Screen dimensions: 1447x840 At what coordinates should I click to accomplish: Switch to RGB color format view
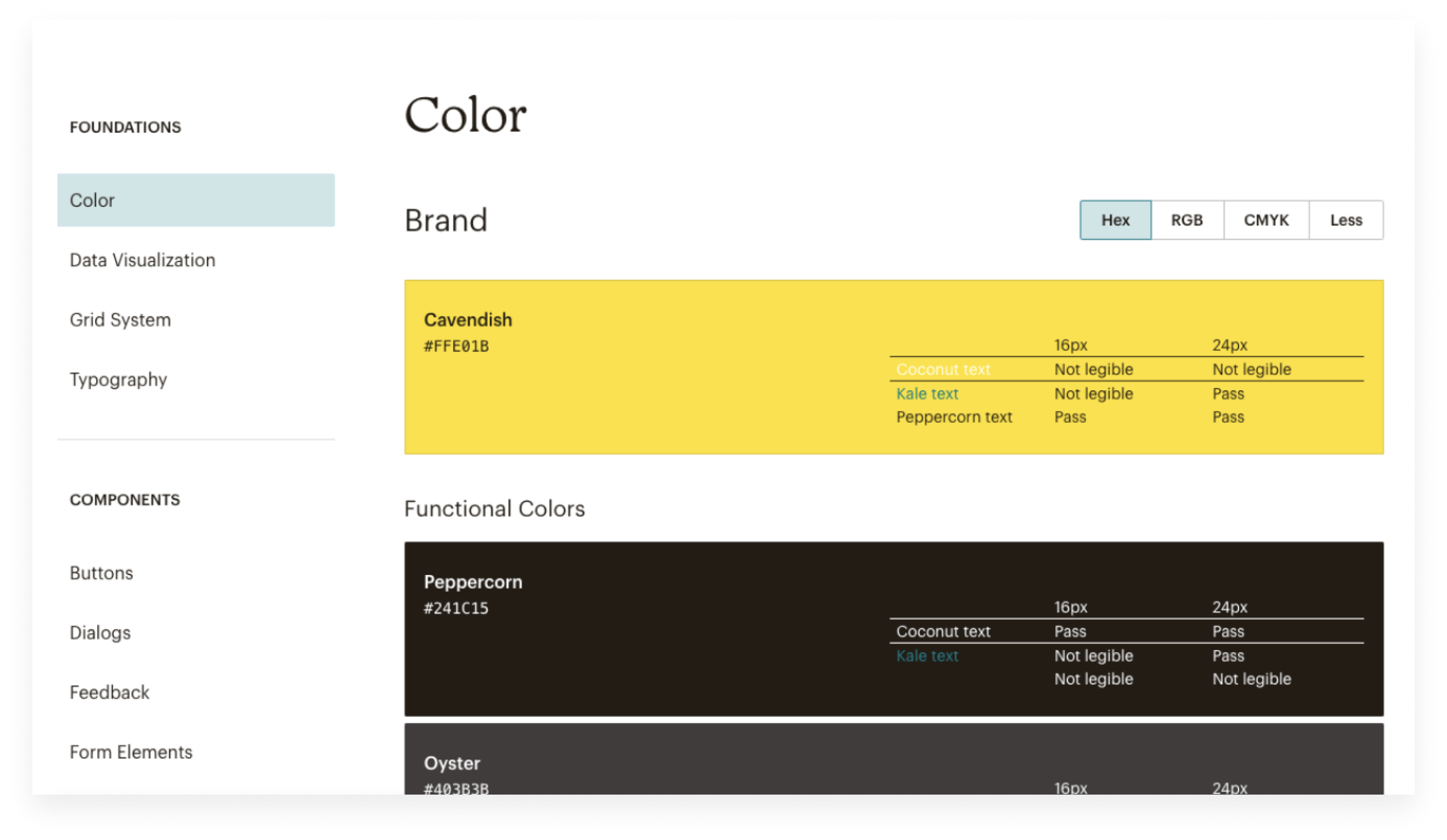tap(1187, 219)
